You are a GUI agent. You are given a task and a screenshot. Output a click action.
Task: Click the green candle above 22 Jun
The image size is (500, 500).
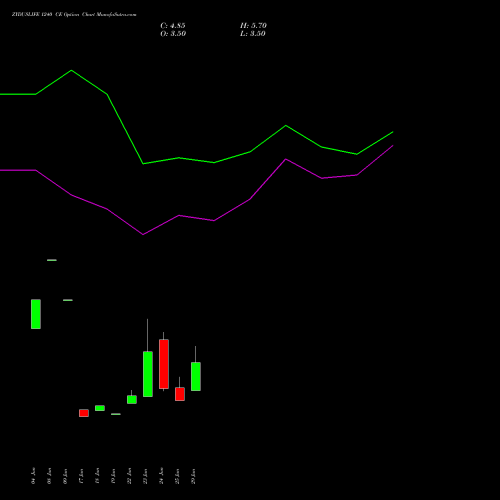pyautogui.click(x=132, y=399)
